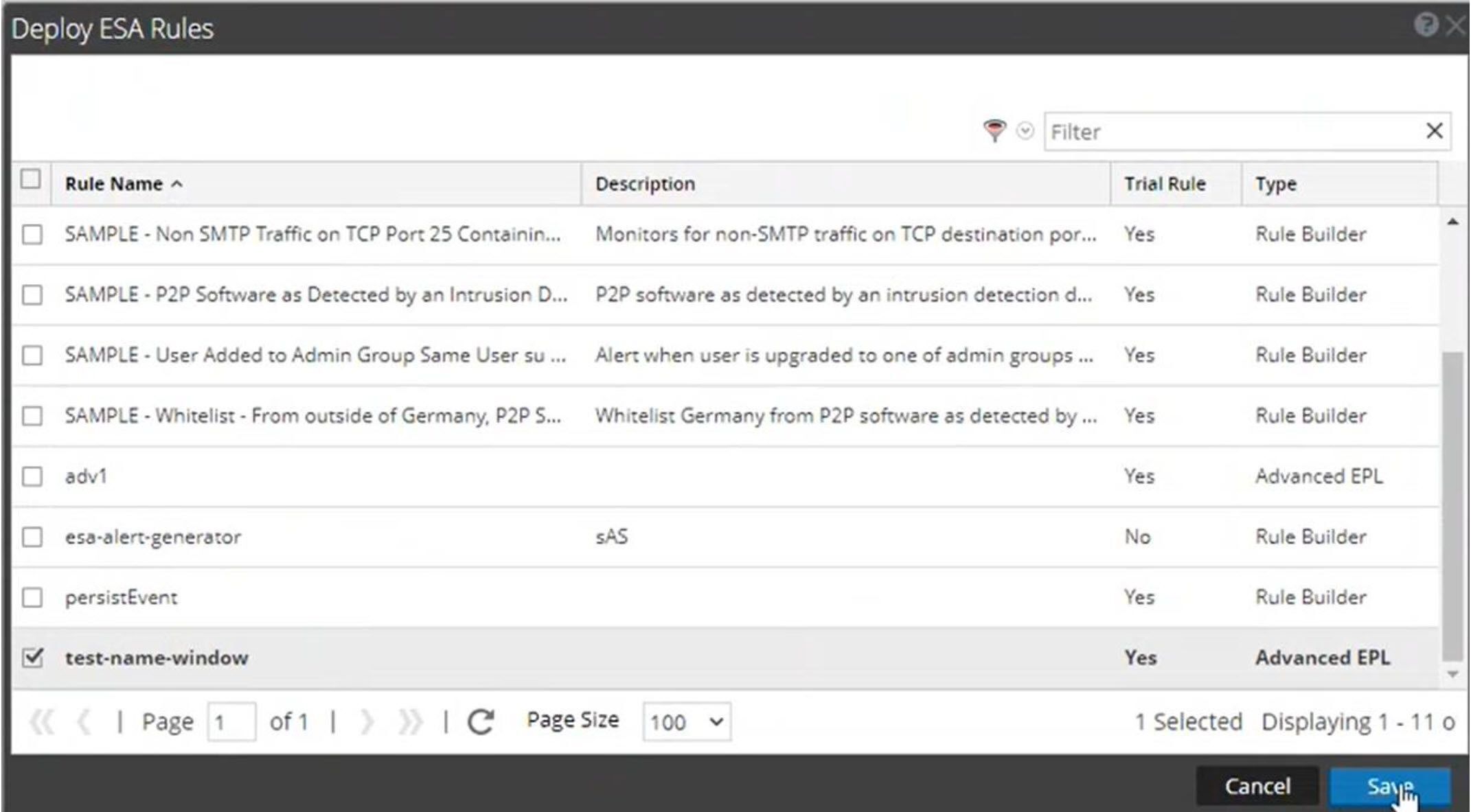Viewport: 1471px width, 812px height.
Task: Go to last page arrow icon
Action: point(410,721)
